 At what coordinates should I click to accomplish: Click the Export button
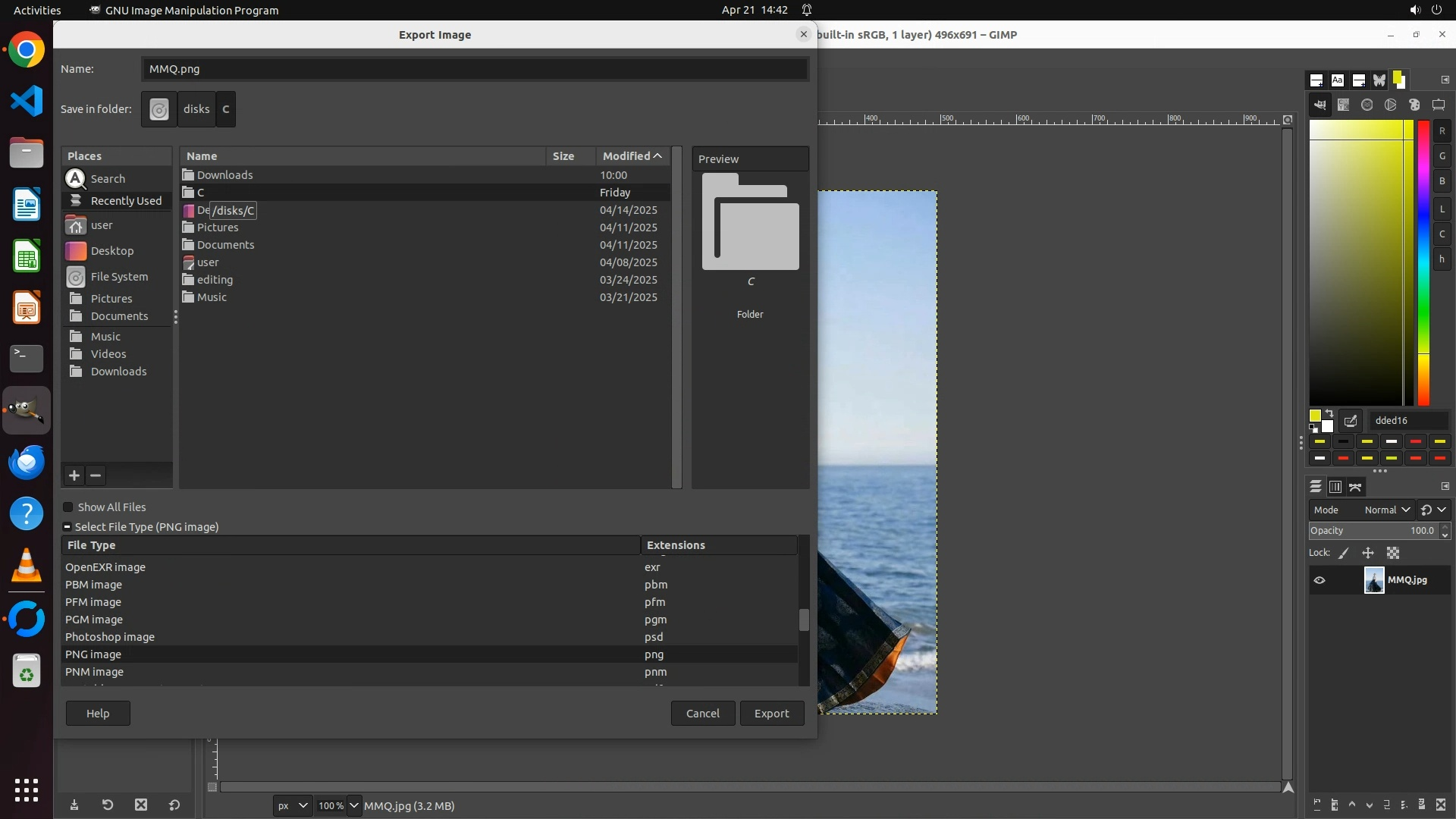(771, 714)
